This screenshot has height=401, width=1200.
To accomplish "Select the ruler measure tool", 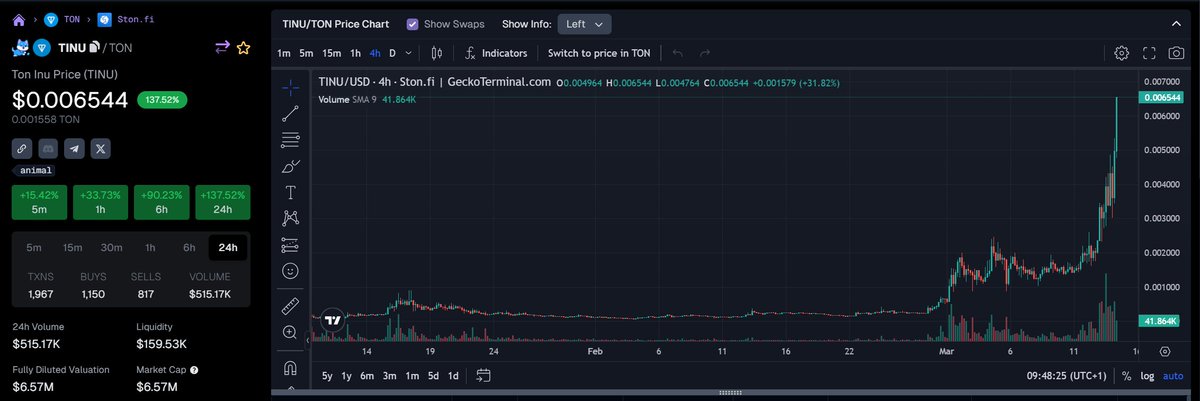I will click(290, 305).
